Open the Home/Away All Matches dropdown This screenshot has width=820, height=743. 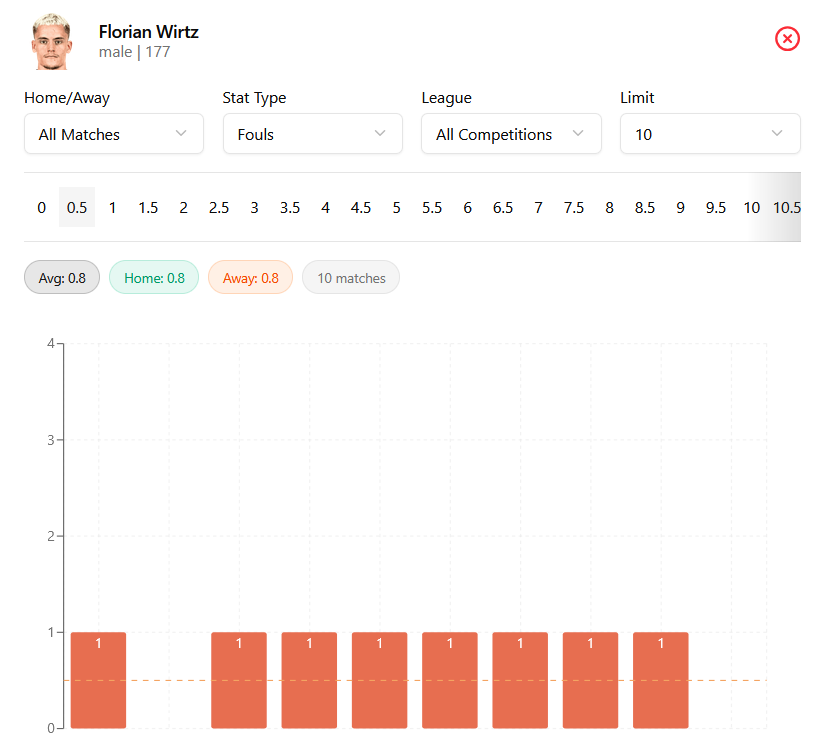click(x=114, y=134)
